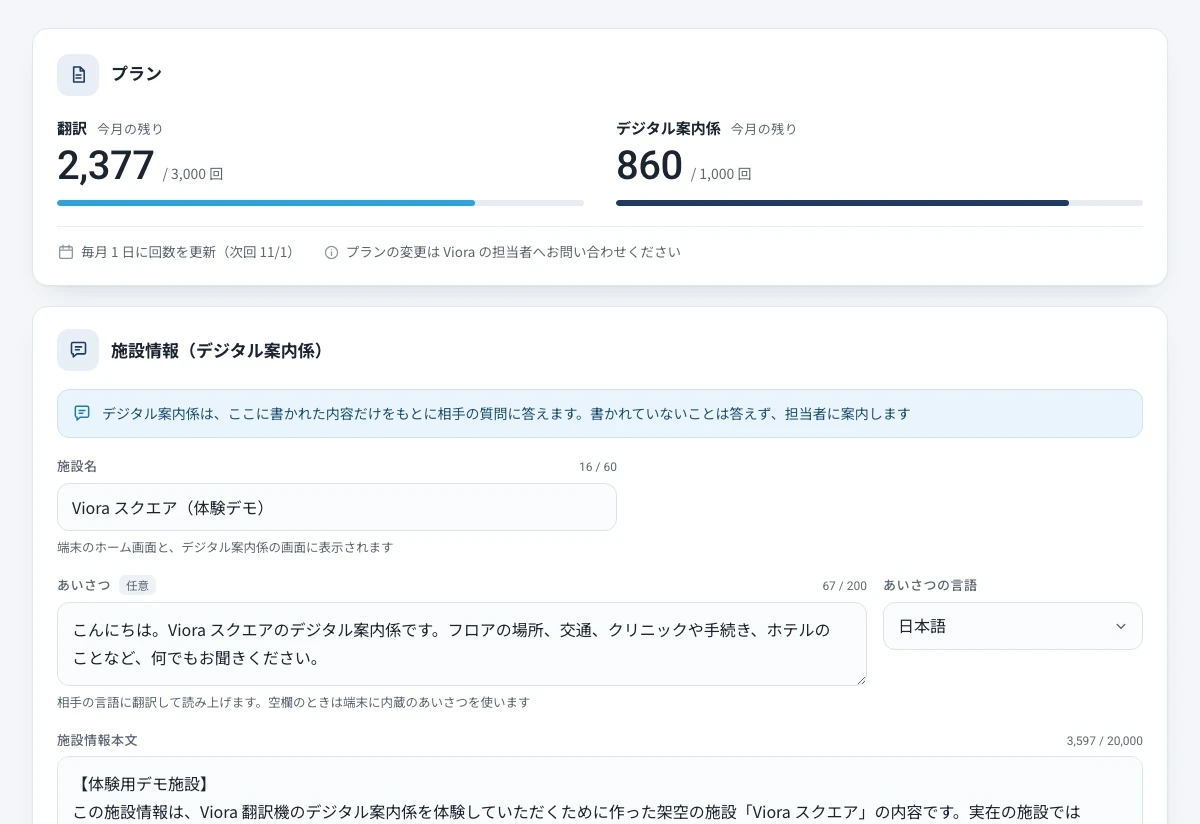The height and width of the screenshot is (824, 1200).
Task: Click the message icon in the blue info banner
Action: point(82,413)
